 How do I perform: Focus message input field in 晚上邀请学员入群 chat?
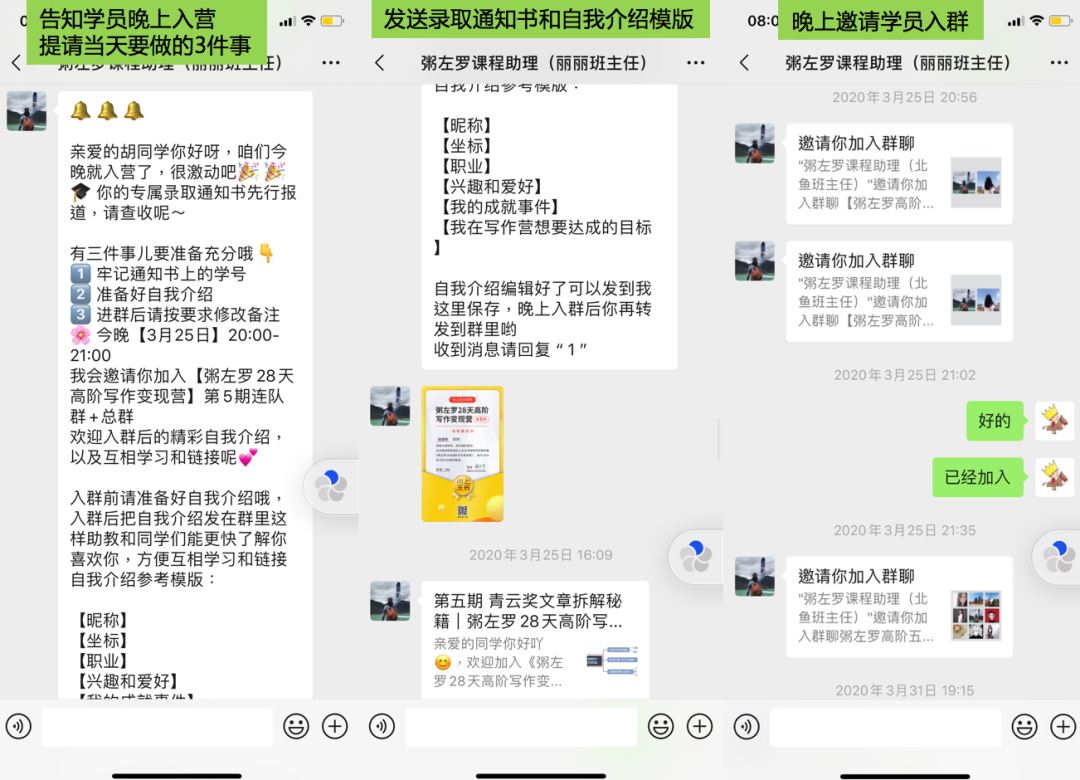click(885, 726)
